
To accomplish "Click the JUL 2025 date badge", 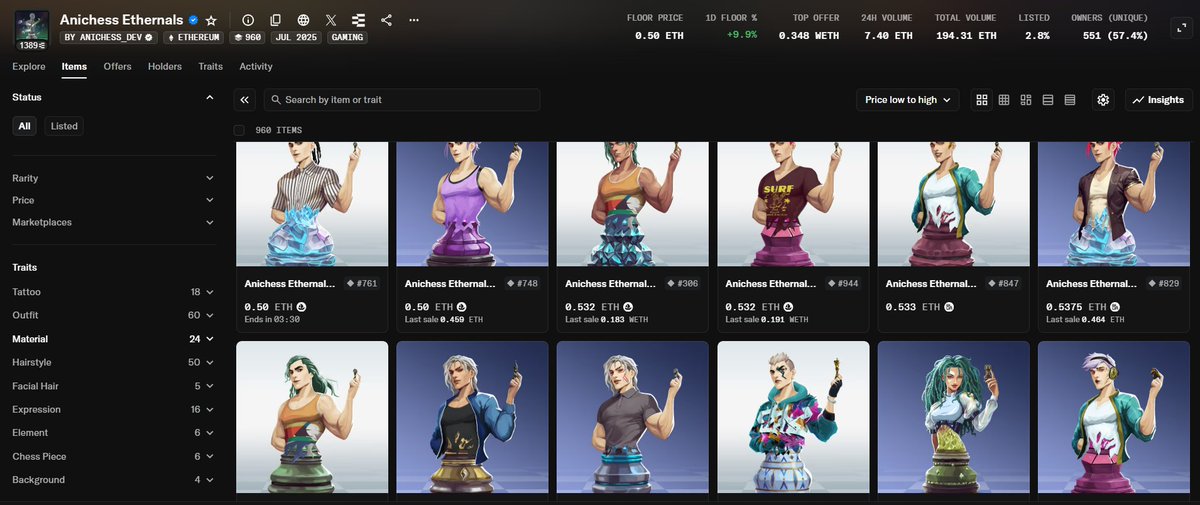I will [x=295, y=37].
